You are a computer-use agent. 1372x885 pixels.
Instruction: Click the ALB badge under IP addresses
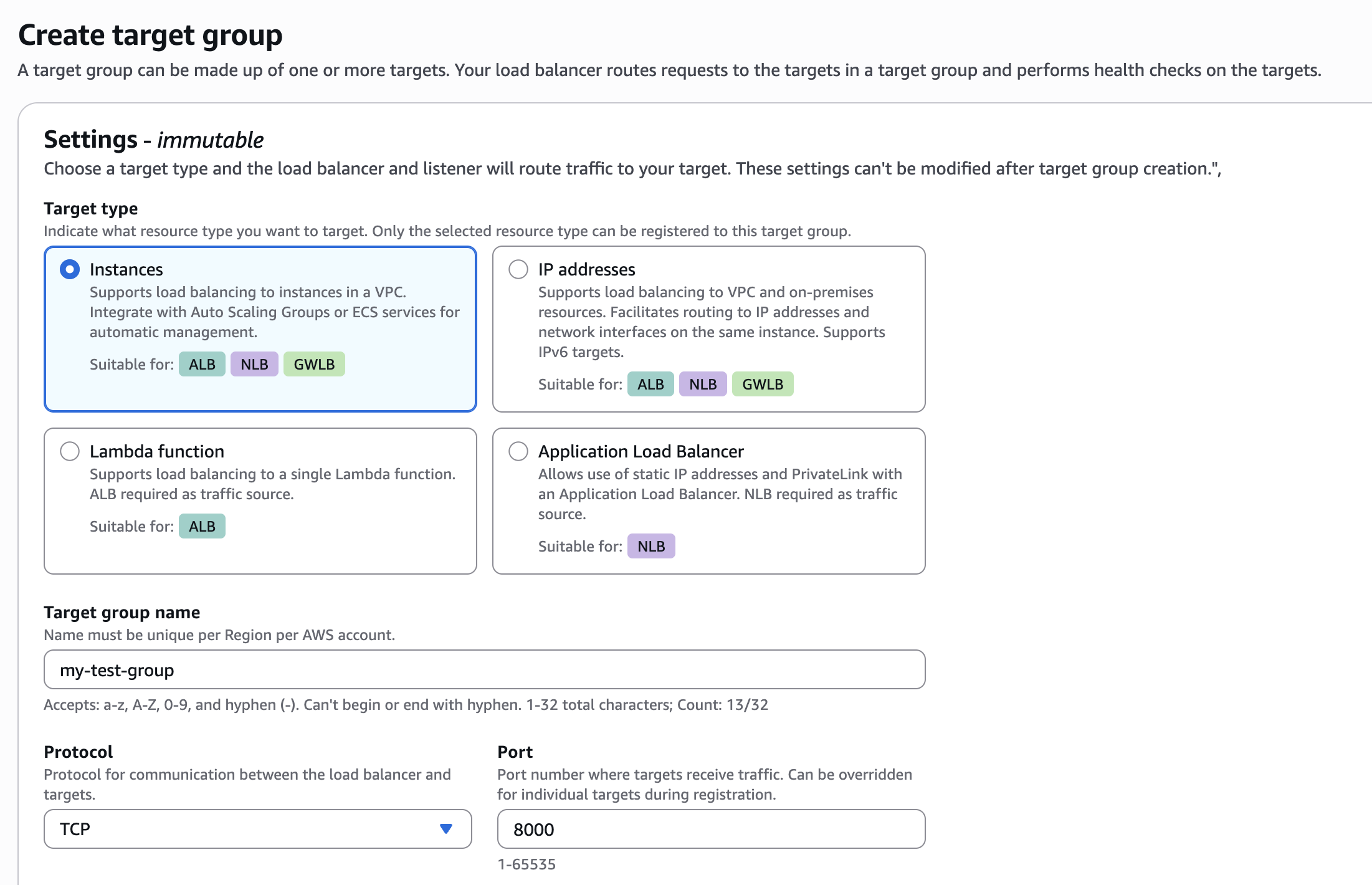[650, 385]
